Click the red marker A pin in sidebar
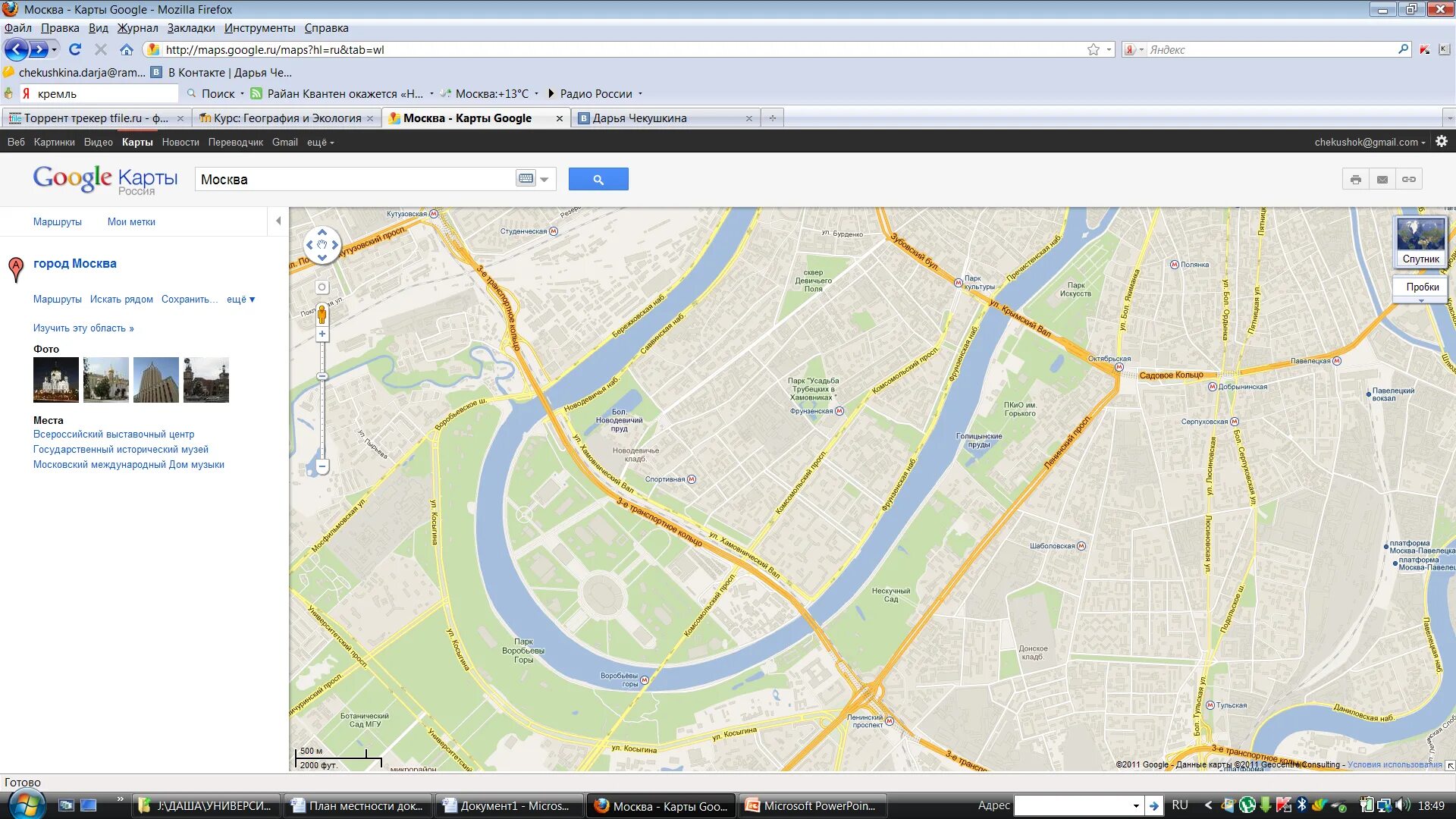 coord(16,268)
